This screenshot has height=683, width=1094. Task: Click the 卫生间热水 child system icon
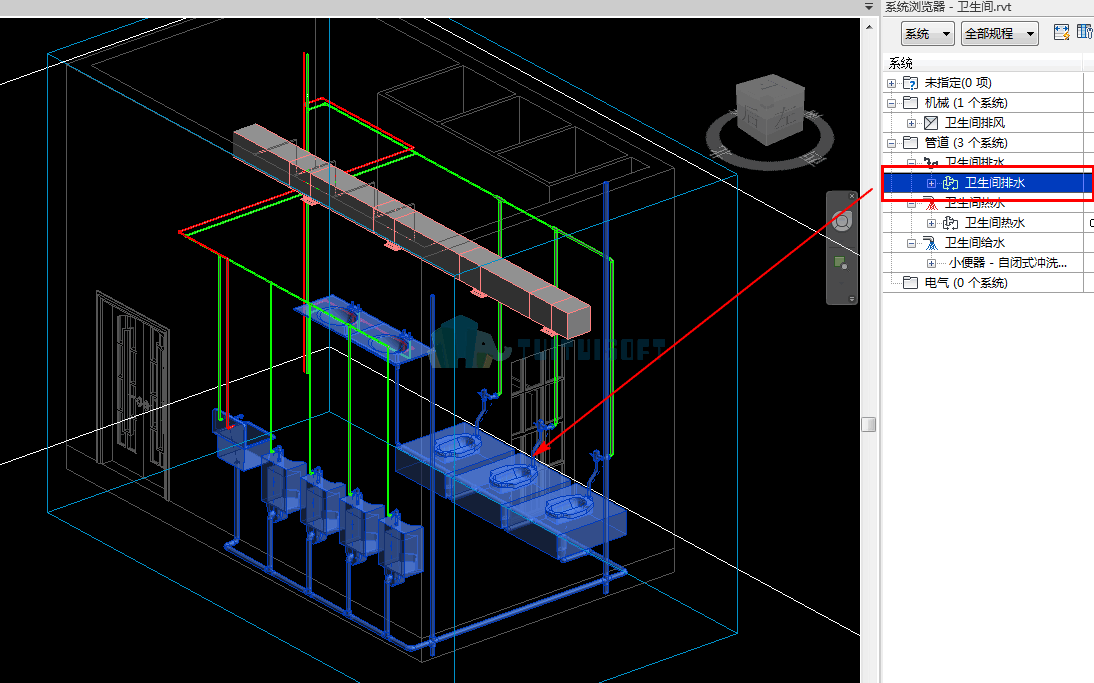pos(950,223)
